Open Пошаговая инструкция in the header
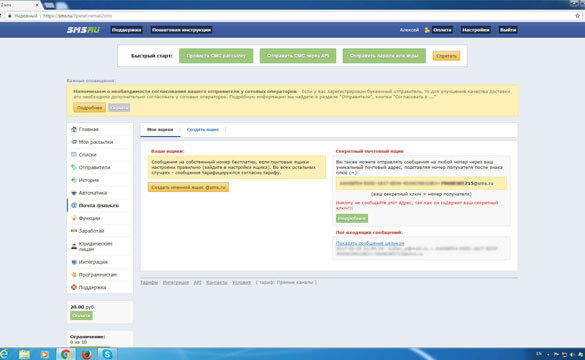 pyautogui.click(x=181, y=30)
